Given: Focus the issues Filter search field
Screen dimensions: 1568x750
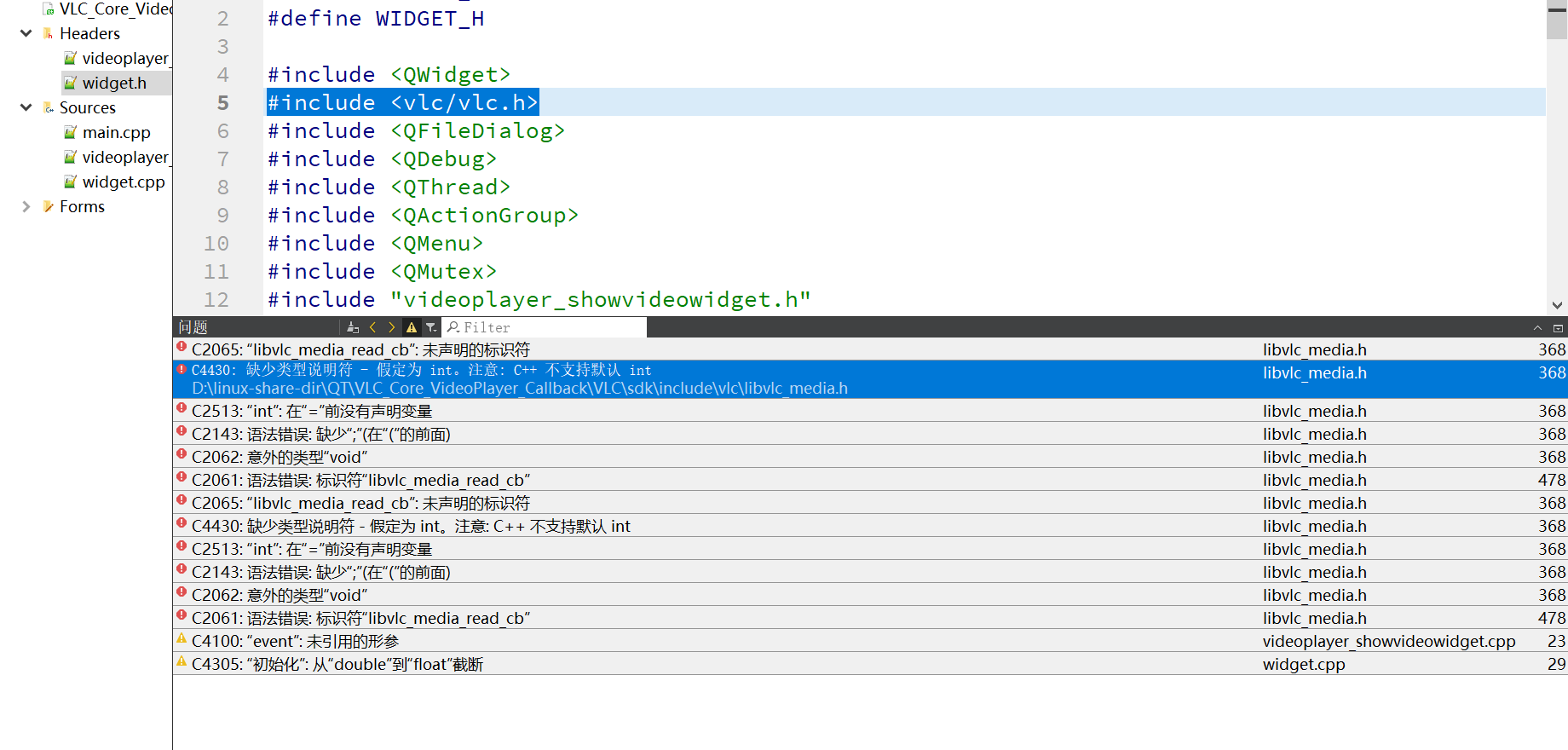Looking at the screenshot, I should (x=545, y=327).
